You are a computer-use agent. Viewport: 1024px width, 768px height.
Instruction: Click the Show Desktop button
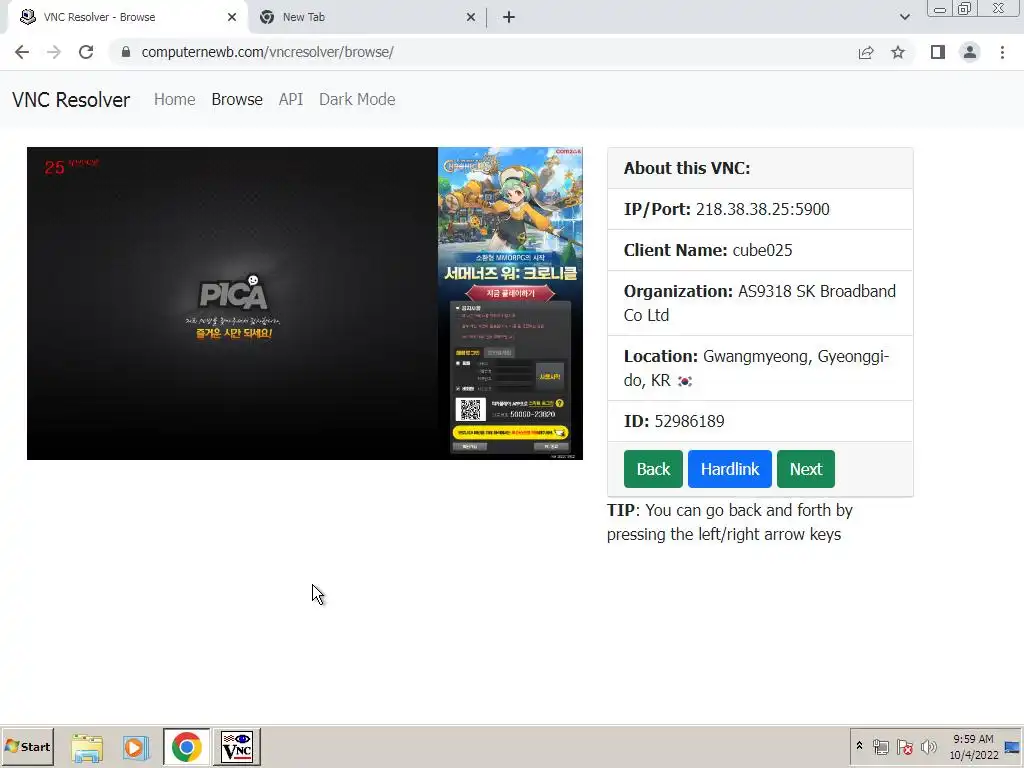point(1012,747)
